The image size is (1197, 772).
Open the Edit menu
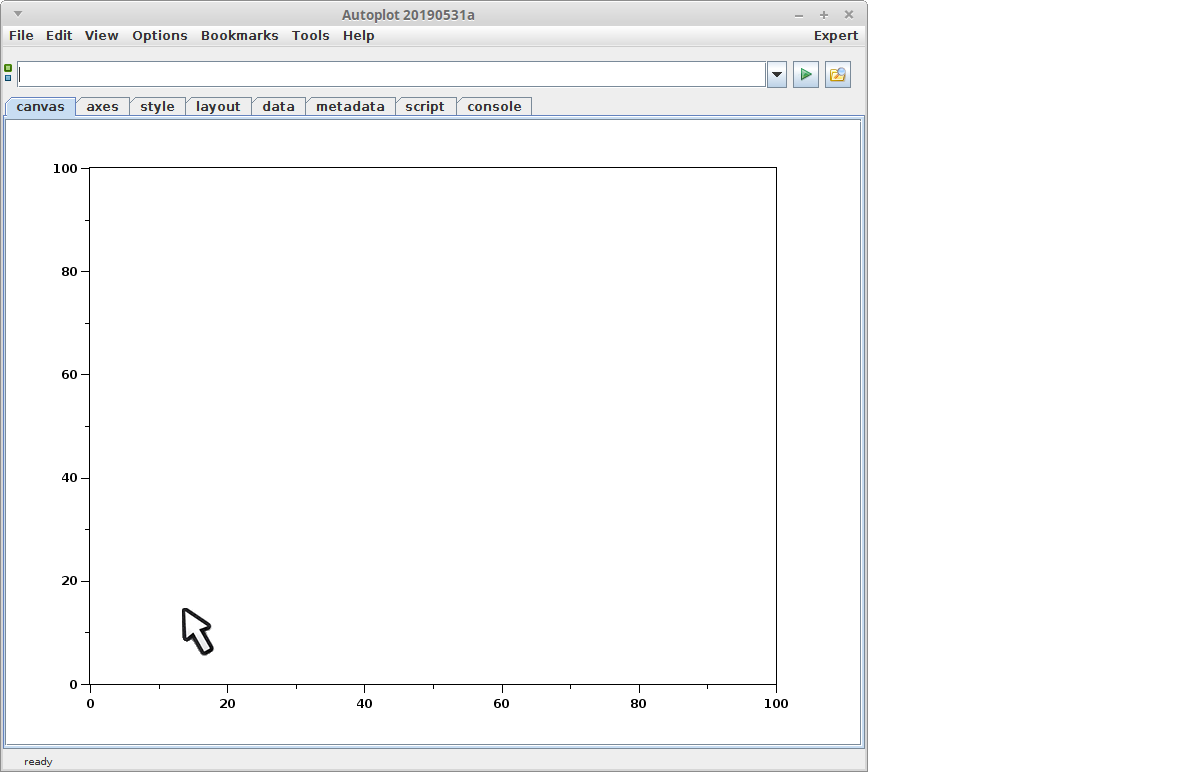point(59,36)
